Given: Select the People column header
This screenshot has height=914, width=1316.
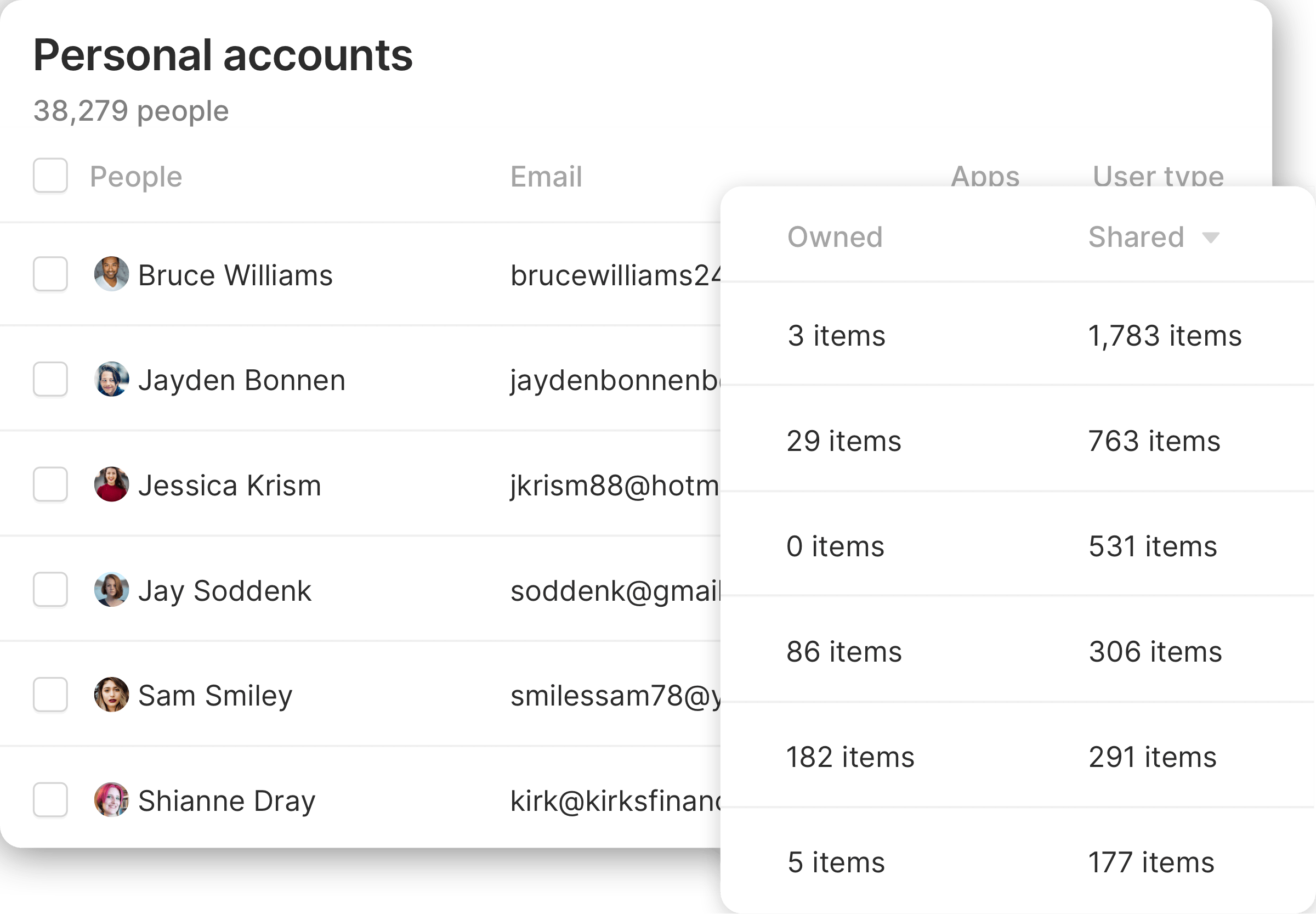Looking at the screenshot, I should [135, 176].
